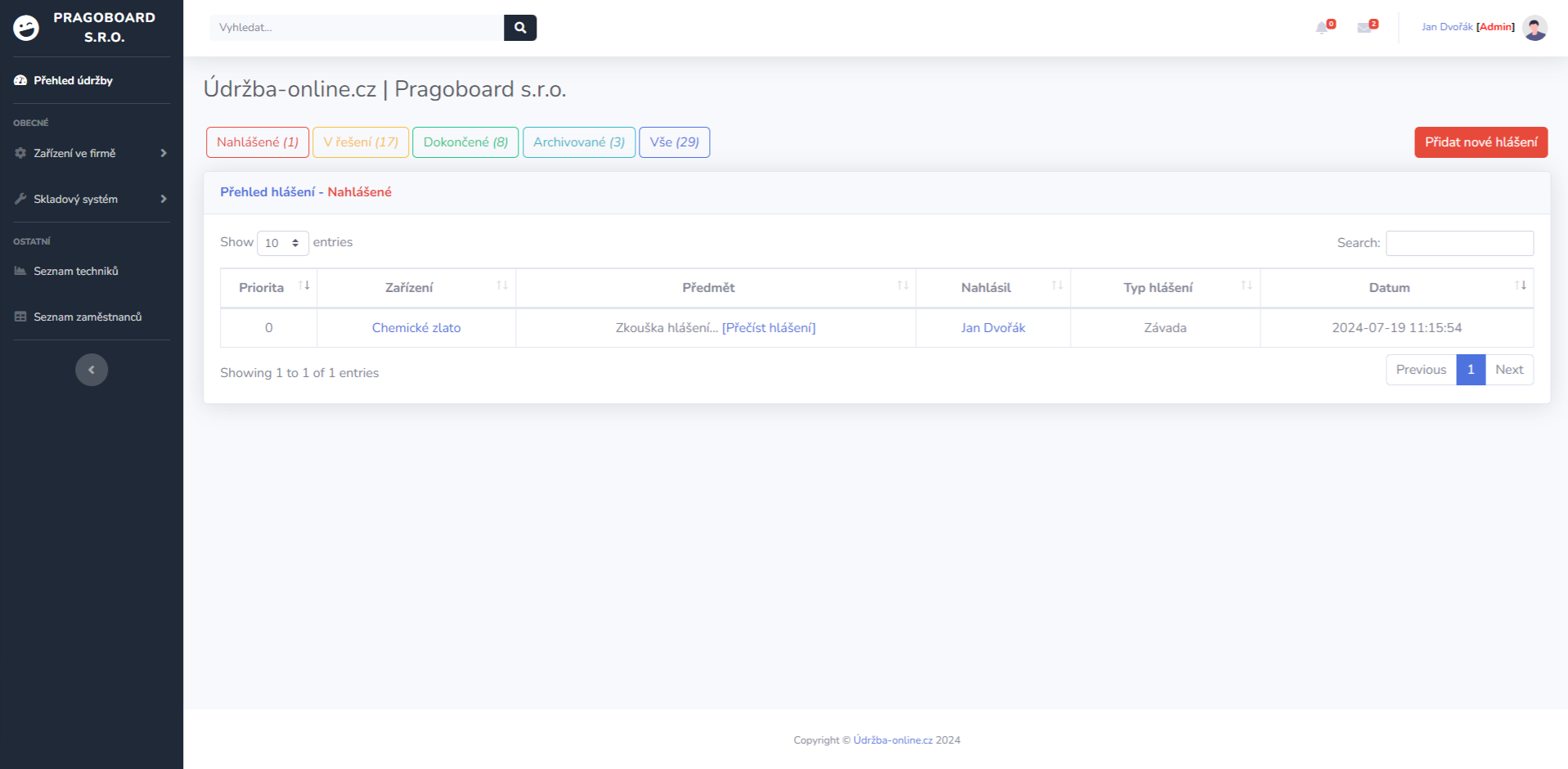Open Seznam zaměstnanců in sidebar
Screen dimensions: 1568x769
coord(78,317)
